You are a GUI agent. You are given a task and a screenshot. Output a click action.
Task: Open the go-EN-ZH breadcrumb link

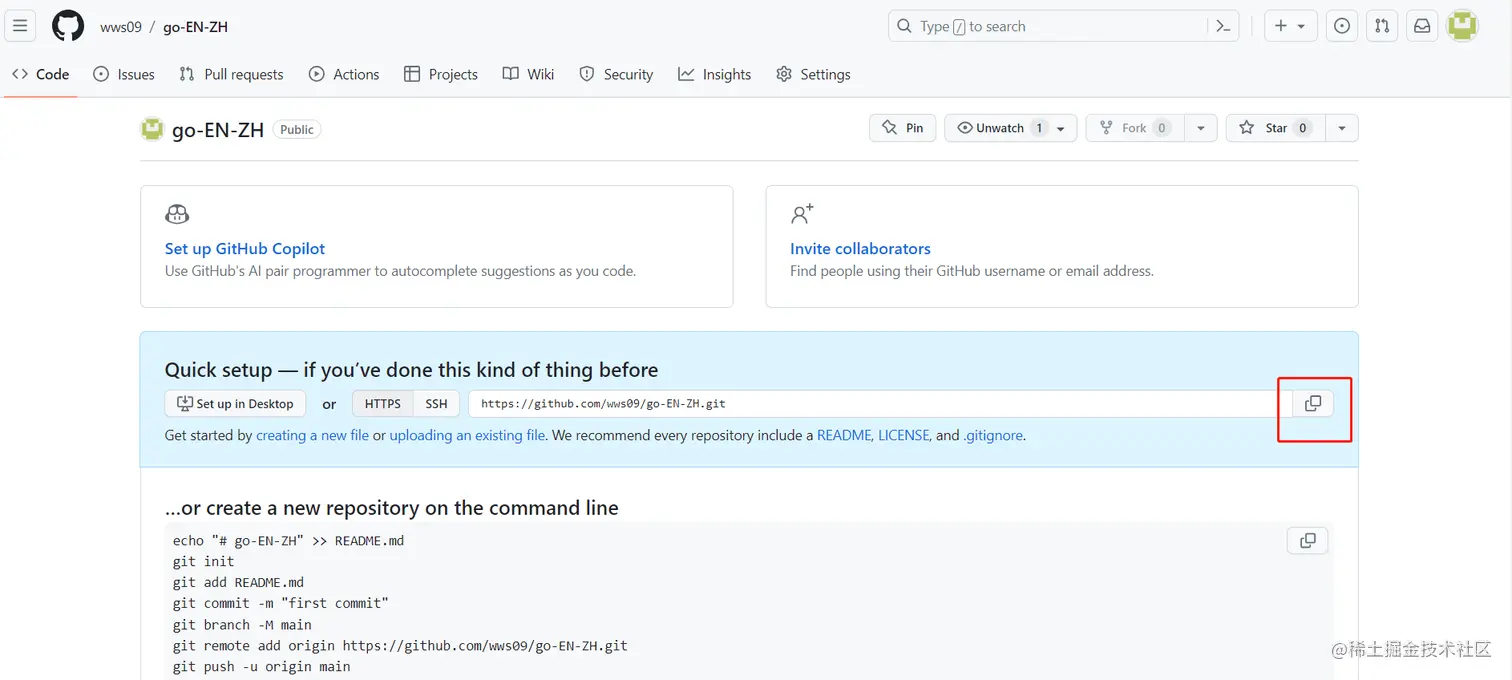196,27
